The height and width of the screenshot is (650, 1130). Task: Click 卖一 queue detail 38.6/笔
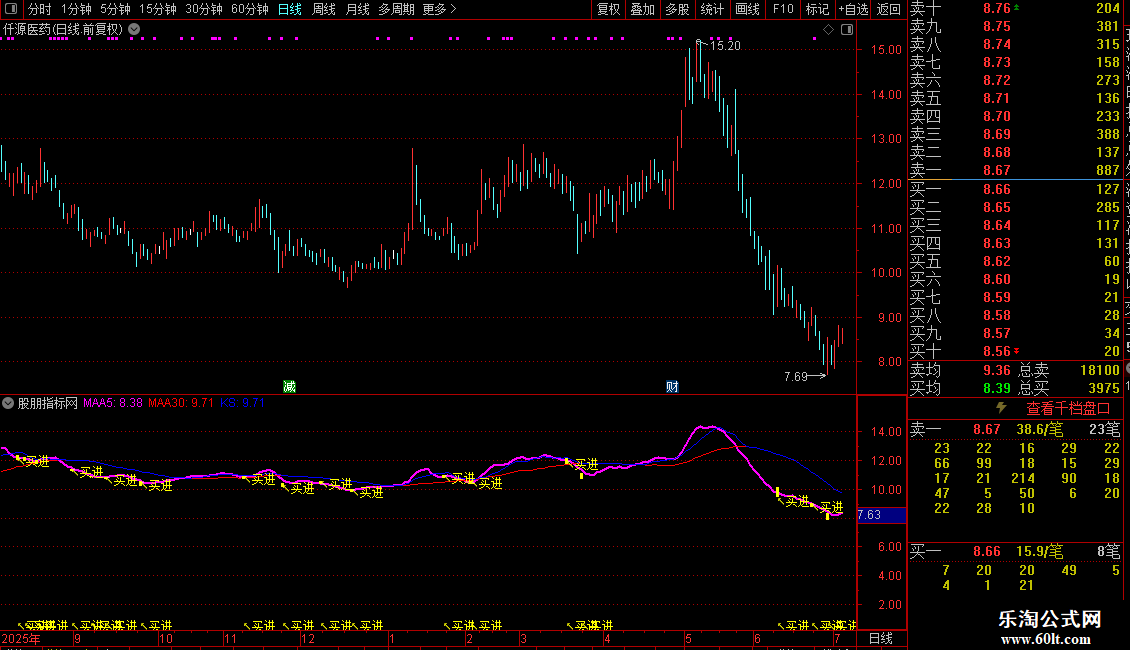click(1040, 429)
